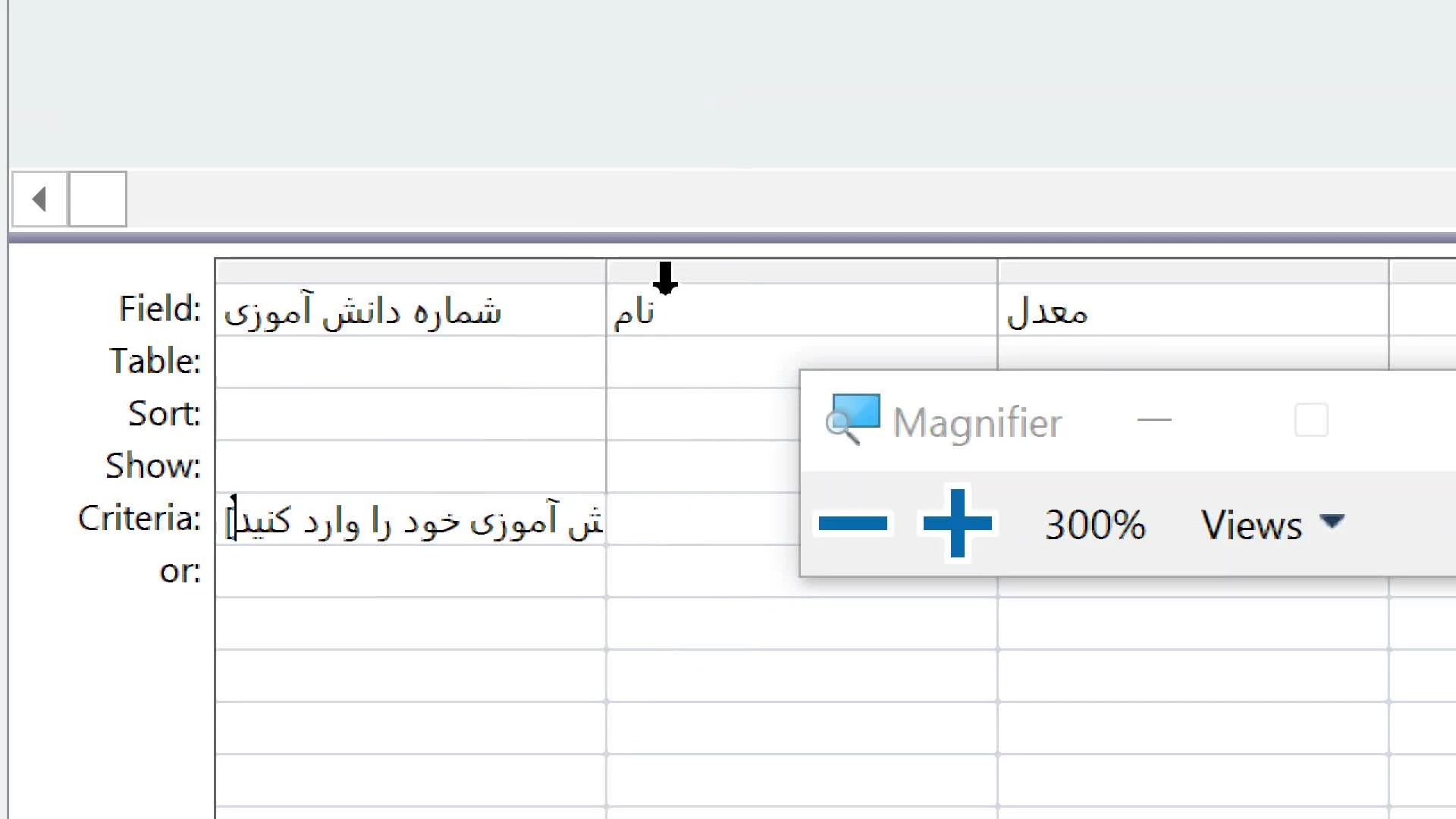Select the نام field cell
This screenshot has height=819, width=1456.
(x=802, y=310)
